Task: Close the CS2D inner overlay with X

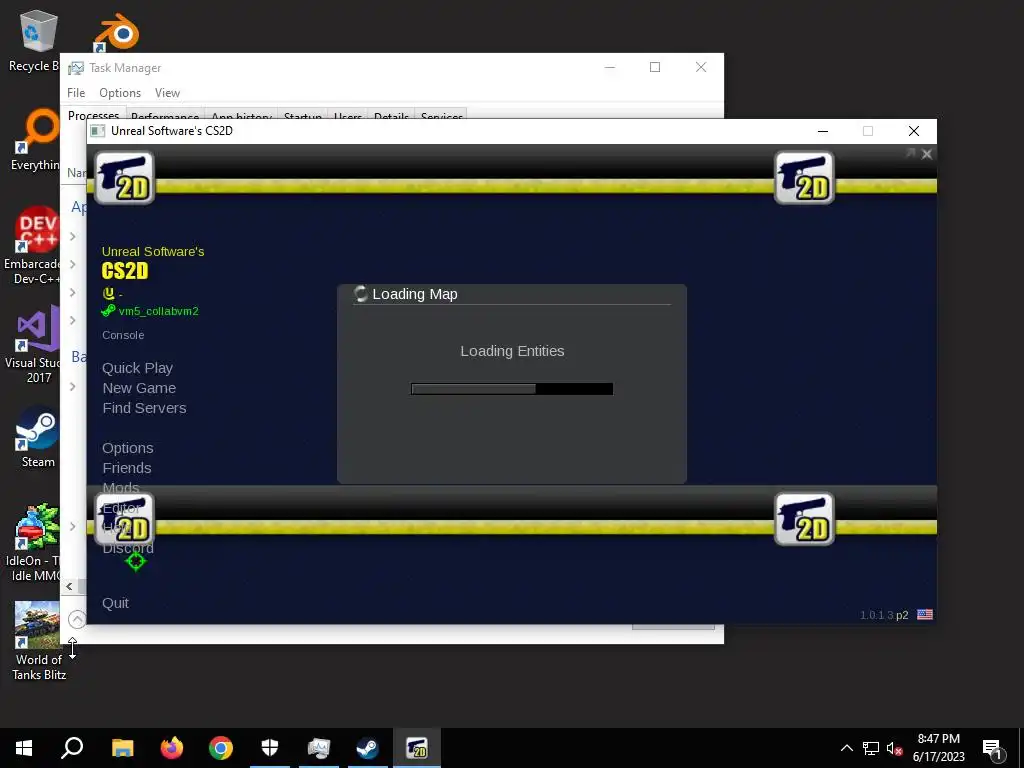Action: 927,154
